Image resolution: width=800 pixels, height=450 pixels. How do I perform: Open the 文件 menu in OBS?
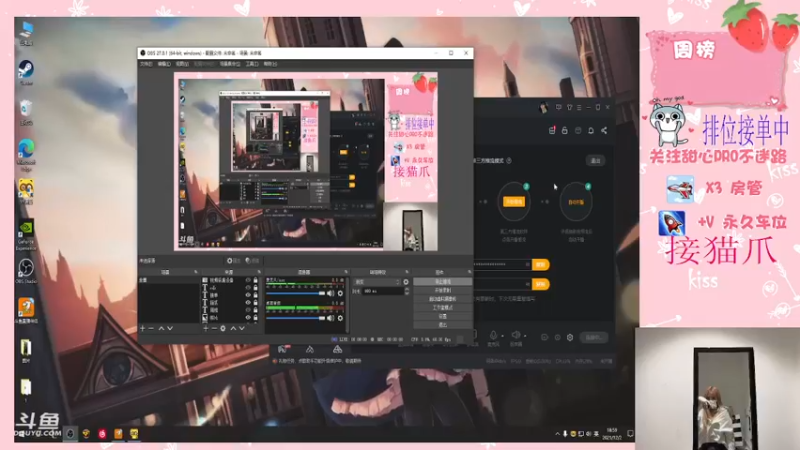(x=146, y=64)
